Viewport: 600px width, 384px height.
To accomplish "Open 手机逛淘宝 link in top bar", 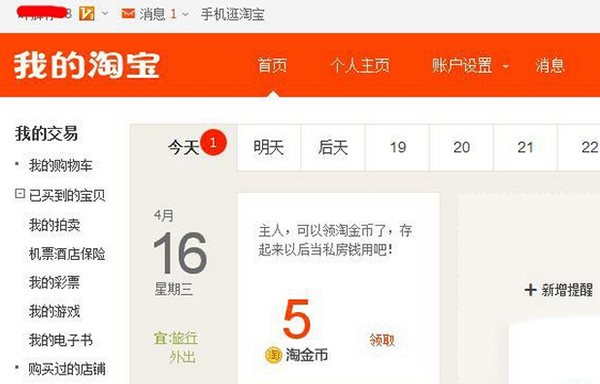I will 233,15.
